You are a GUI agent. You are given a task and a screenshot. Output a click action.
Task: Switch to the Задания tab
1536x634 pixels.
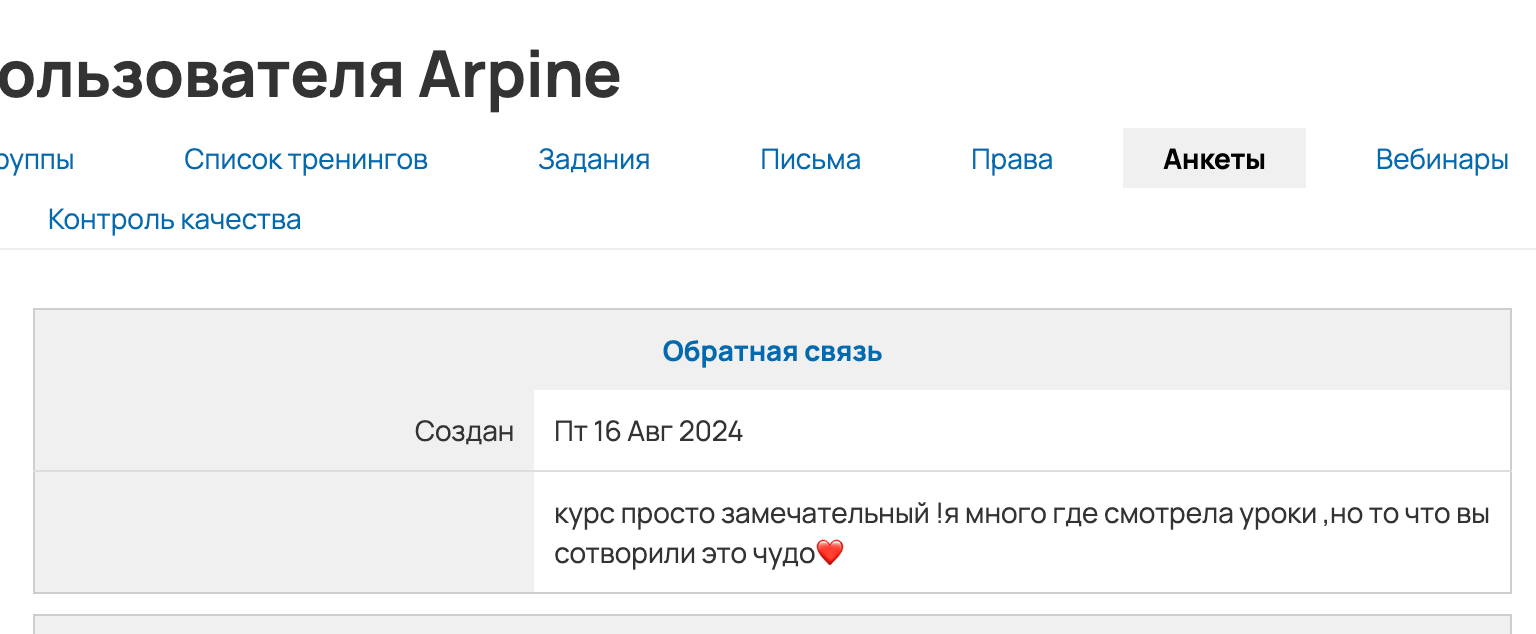pos(594,159)
